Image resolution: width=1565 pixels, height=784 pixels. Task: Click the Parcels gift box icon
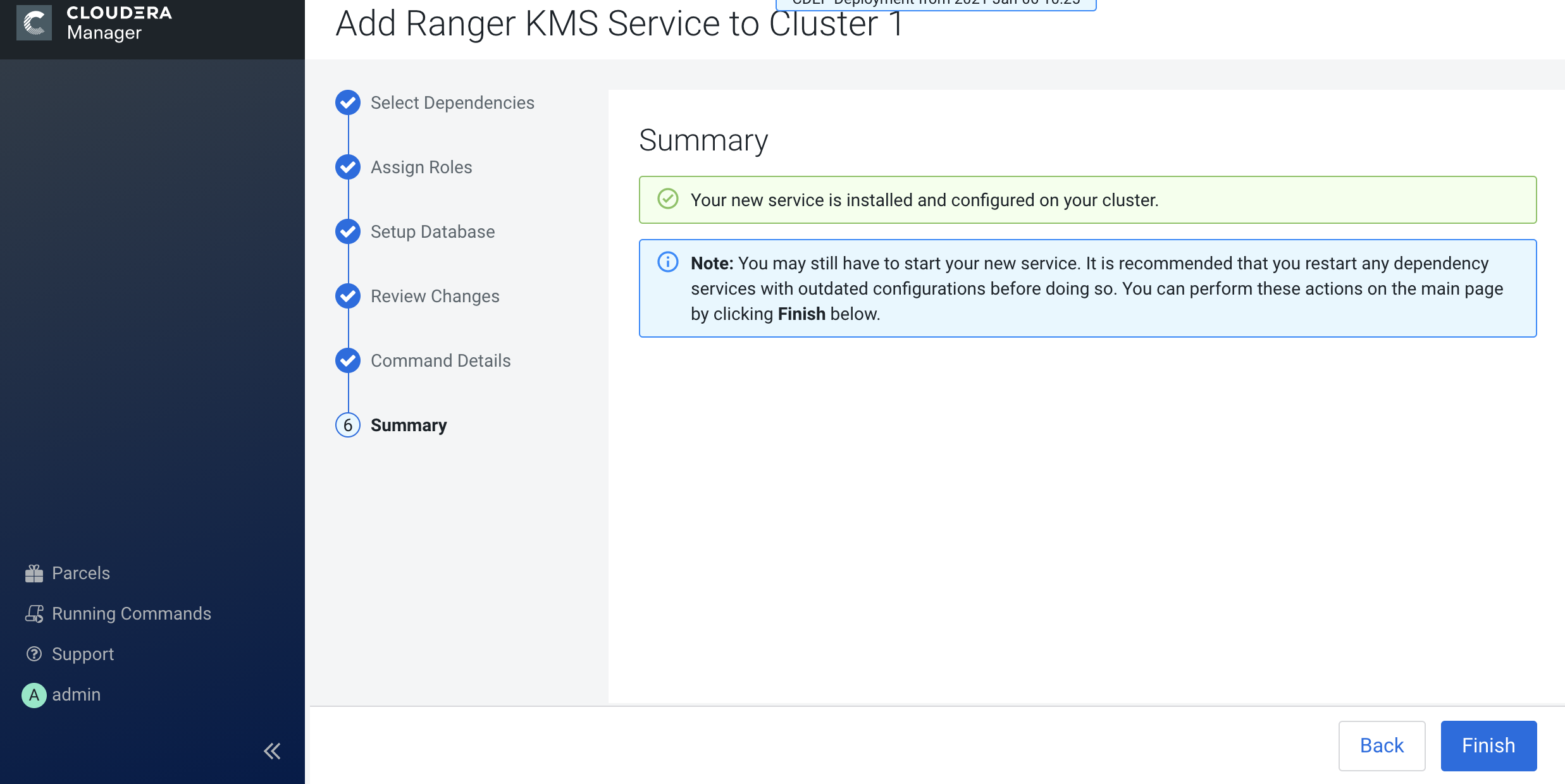[x=34, y=573]
